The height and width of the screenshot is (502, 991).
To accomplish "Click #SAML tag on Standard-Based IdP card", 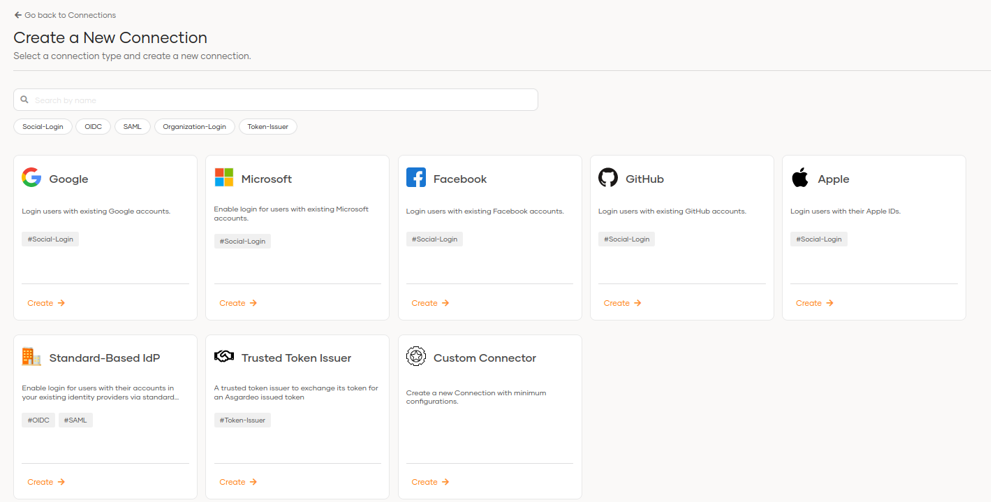I will pos(75,420).
